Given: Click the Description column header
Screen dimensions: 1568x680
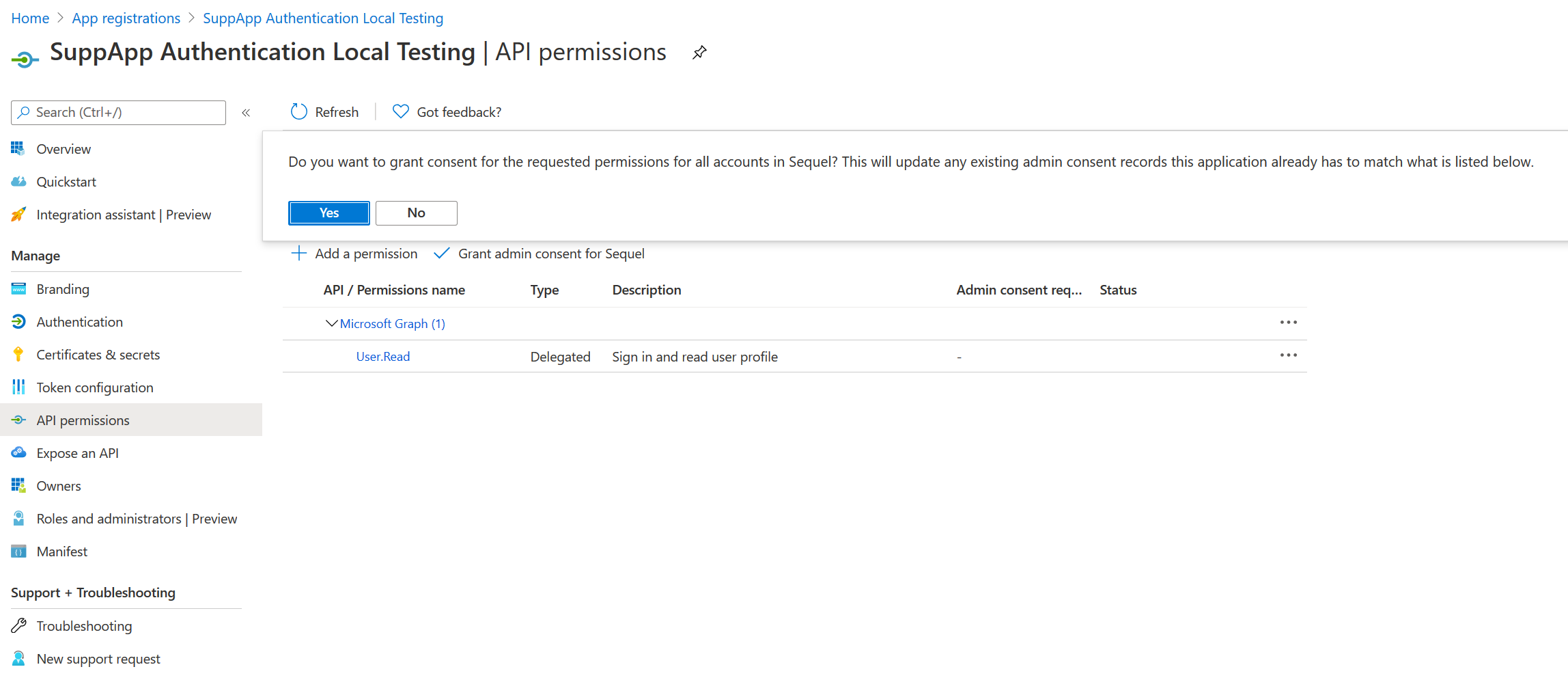Looking at the screenshot, I should tap(647, 290).
